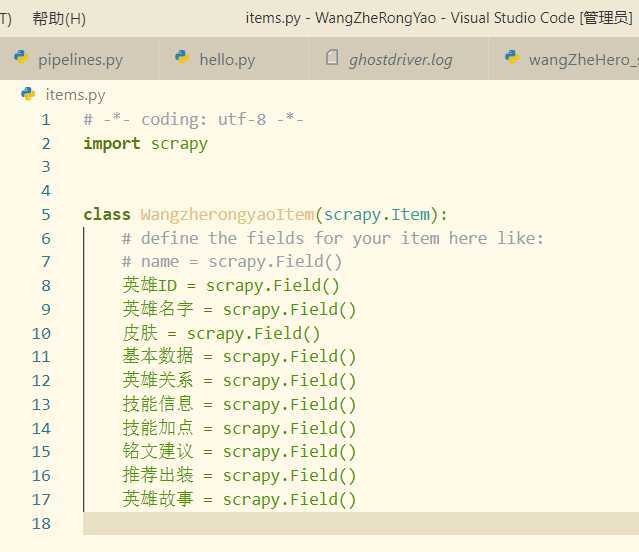This screenshot has height=552, width=639.
Task: Click the 英雄故事 field name
Action: [x=158, y=499]
